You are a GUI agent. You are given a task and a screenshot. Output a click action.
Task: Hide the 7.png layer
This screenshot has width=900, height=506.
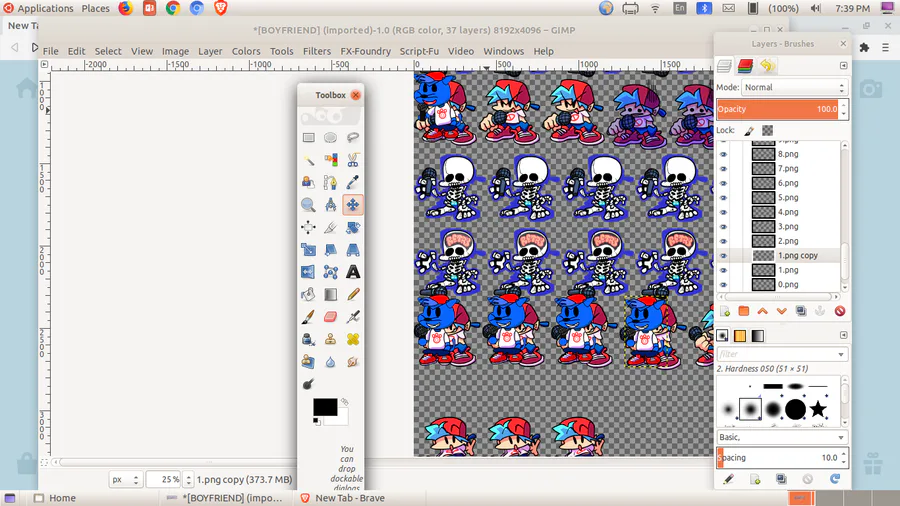pyautogui.click(x=723, y=169)
